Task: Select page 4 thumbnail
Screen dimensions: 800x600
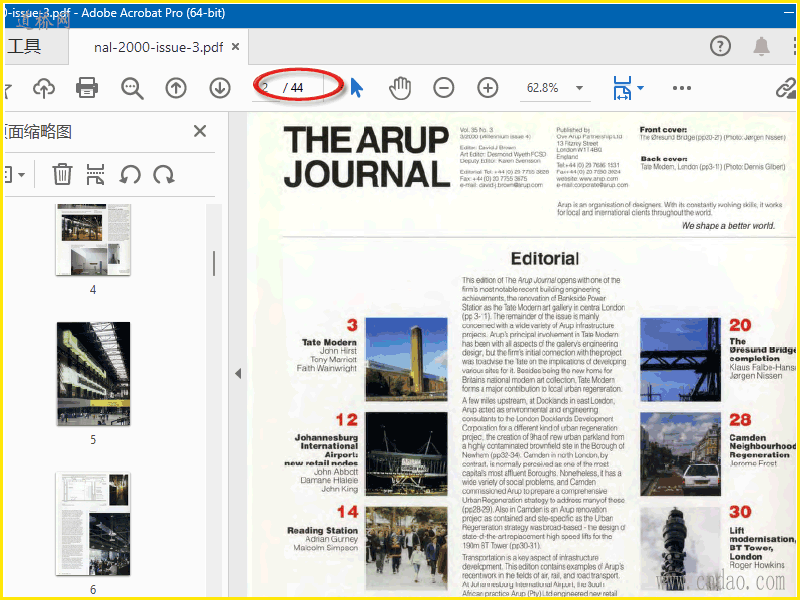Action: point(93,240)
